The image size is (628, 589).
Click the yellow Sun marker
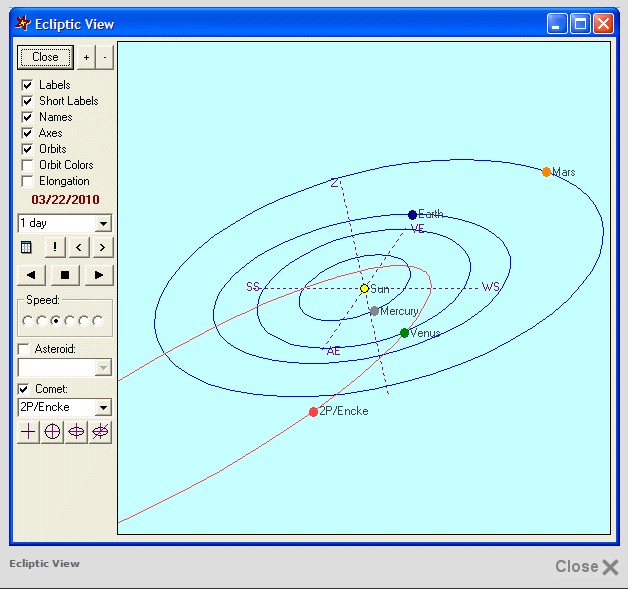coord(364,288)
